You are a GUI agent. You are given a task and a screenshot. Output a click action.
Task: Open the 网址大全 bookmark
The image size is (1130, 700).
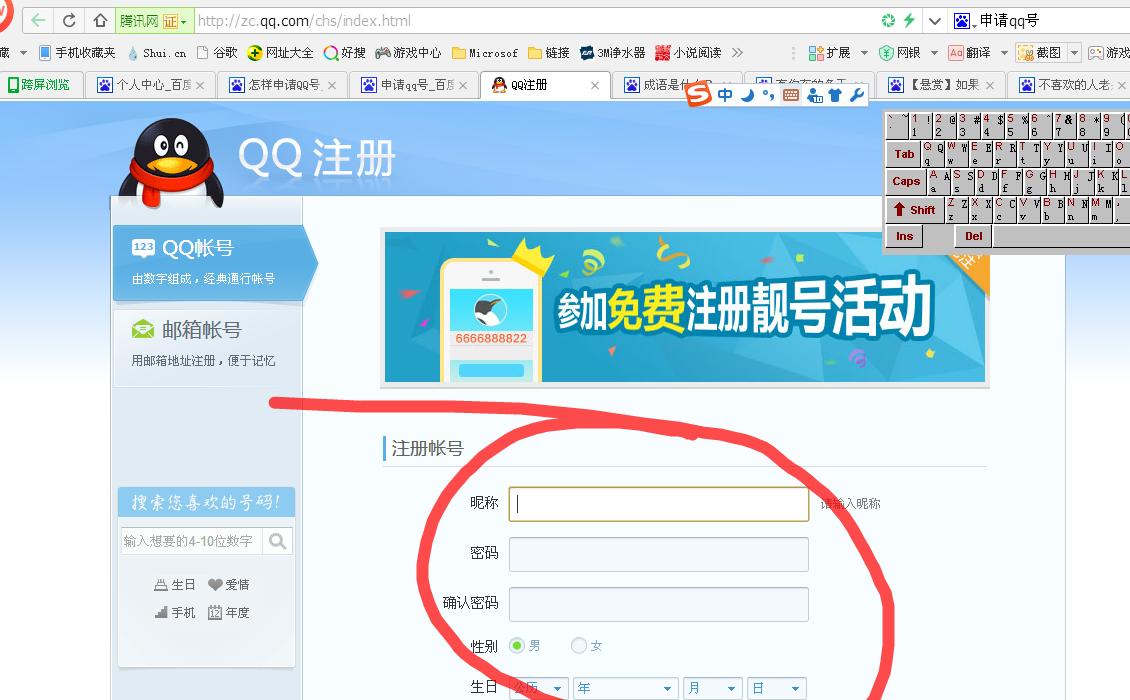[x=280, y=53]
